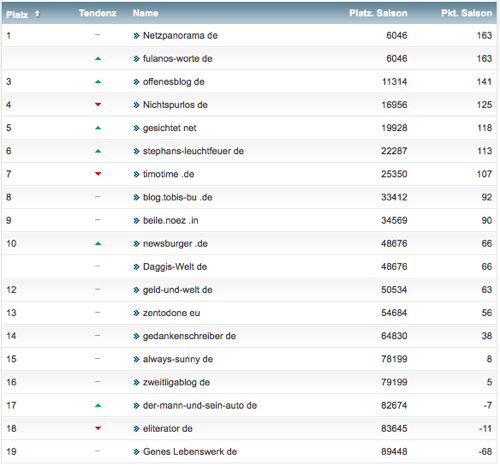Open the Genes Lebenswerk de link
This screenshot has height=466, width=500.
[x=190, y=452]
